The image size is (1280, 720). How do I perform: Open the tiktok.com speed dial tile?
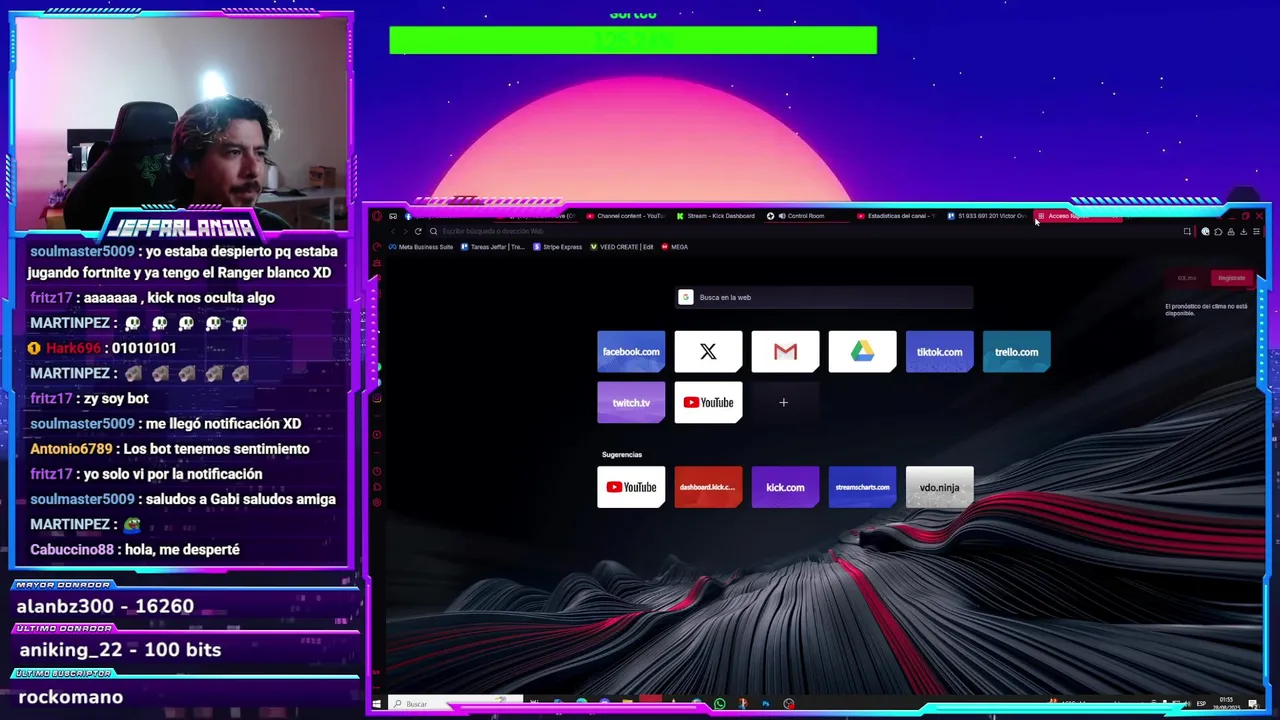click(x=939, y=352)
